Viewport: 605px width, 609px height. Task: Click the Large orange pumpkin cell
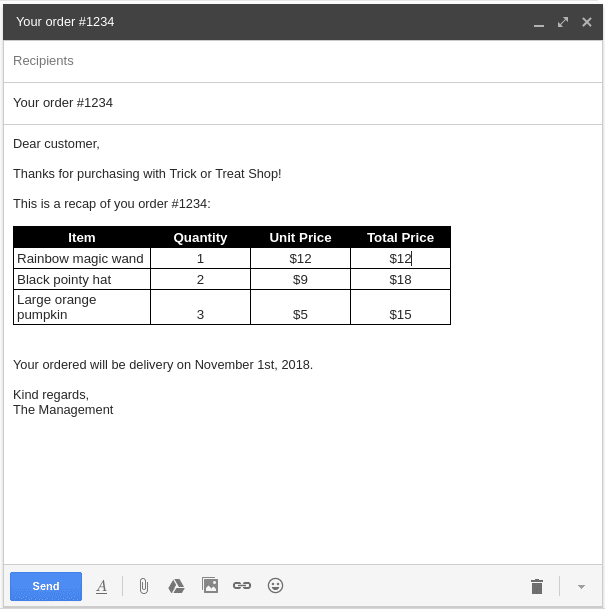[x=81, y=307]
